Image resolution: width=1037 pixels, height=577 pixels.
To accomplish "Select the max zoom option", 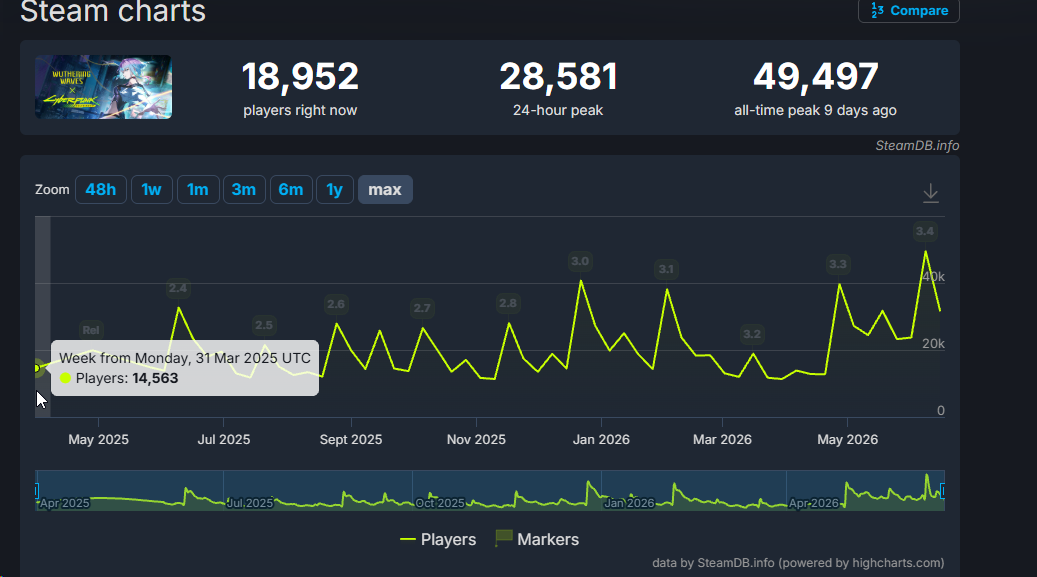I will point(385,190).
